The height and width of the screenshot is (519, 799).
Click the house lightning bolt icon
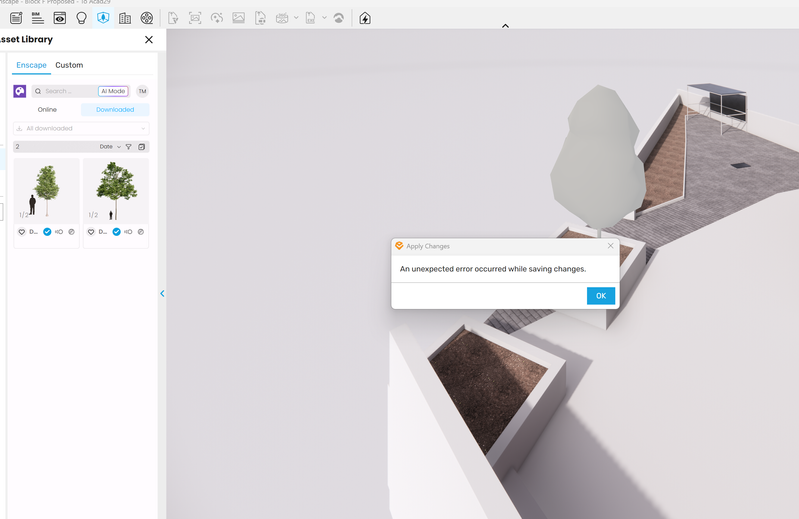click(365, 18)
